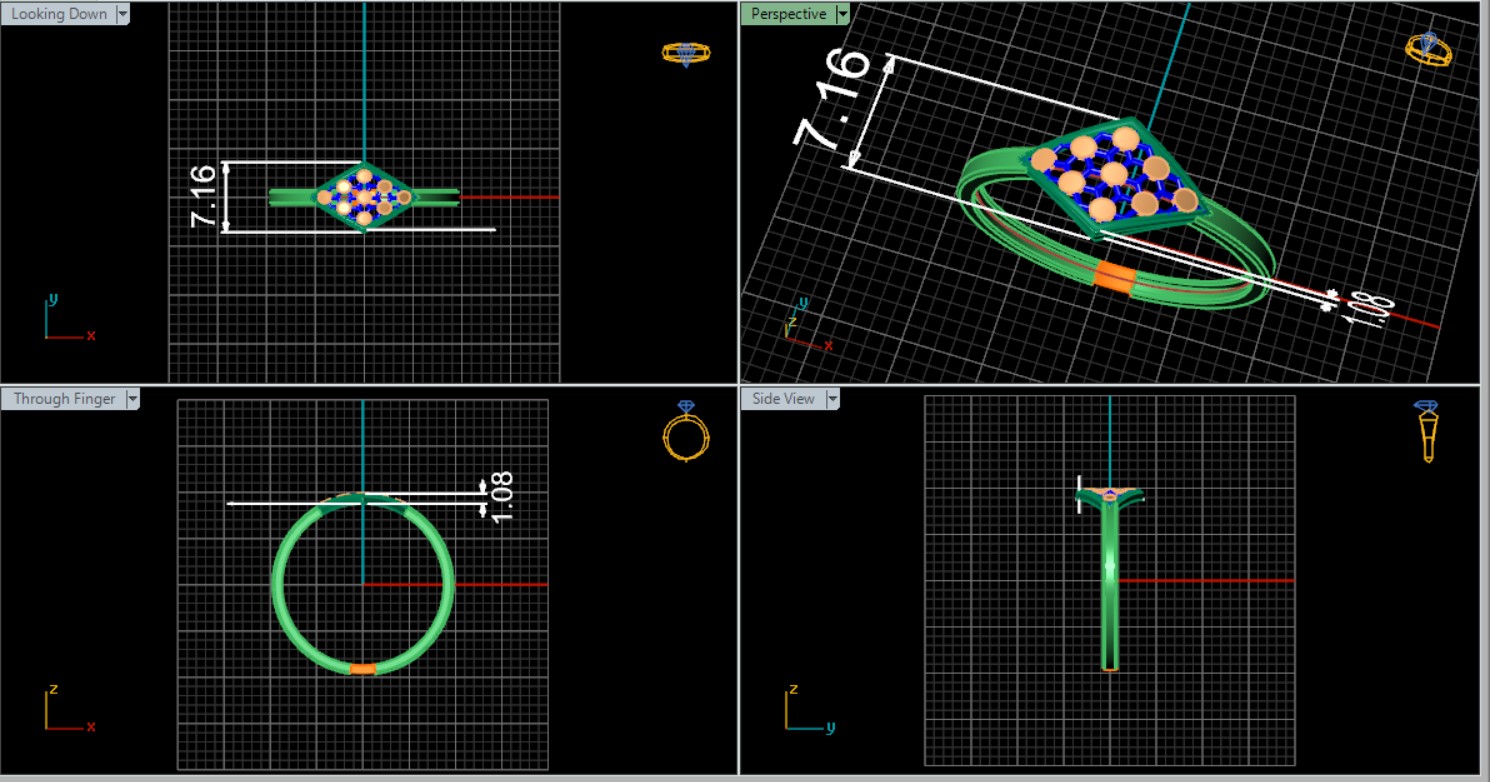Click the top-view ring icon in Looking Down viewport
Viewport: 1490px width, 782px height.
pyautogui.click(x=686, y=53)
